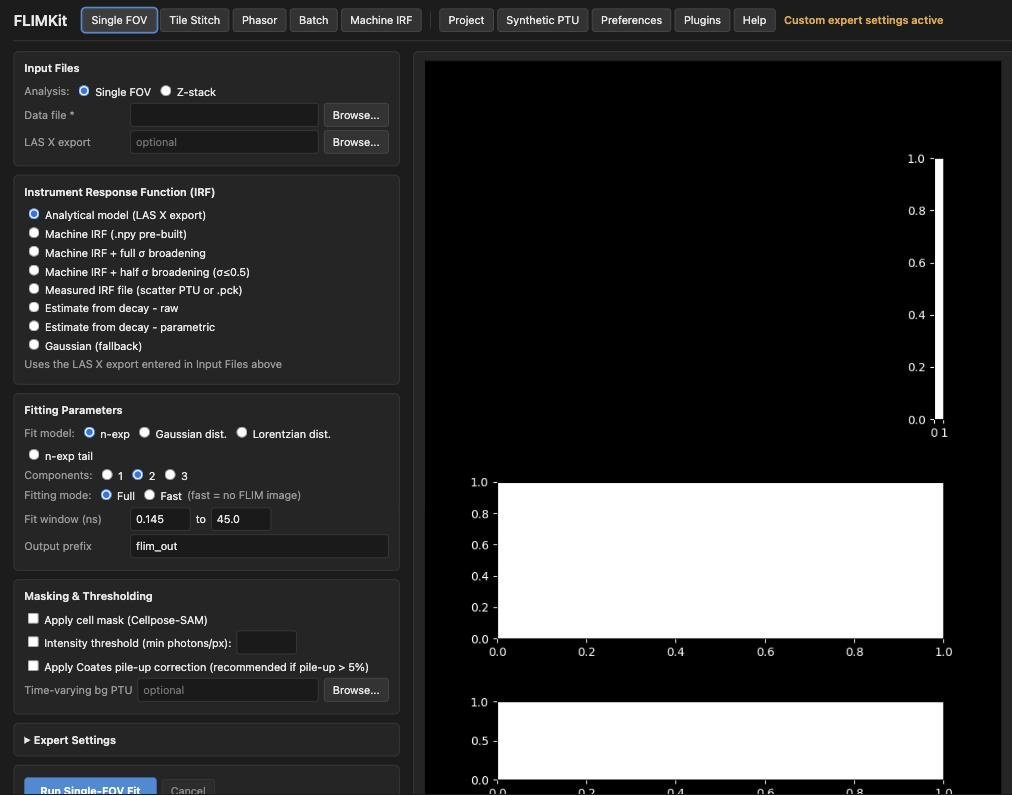Open the Project menu
The width and height of the screenshot is (1012, 795).
(x=466, y=20)
